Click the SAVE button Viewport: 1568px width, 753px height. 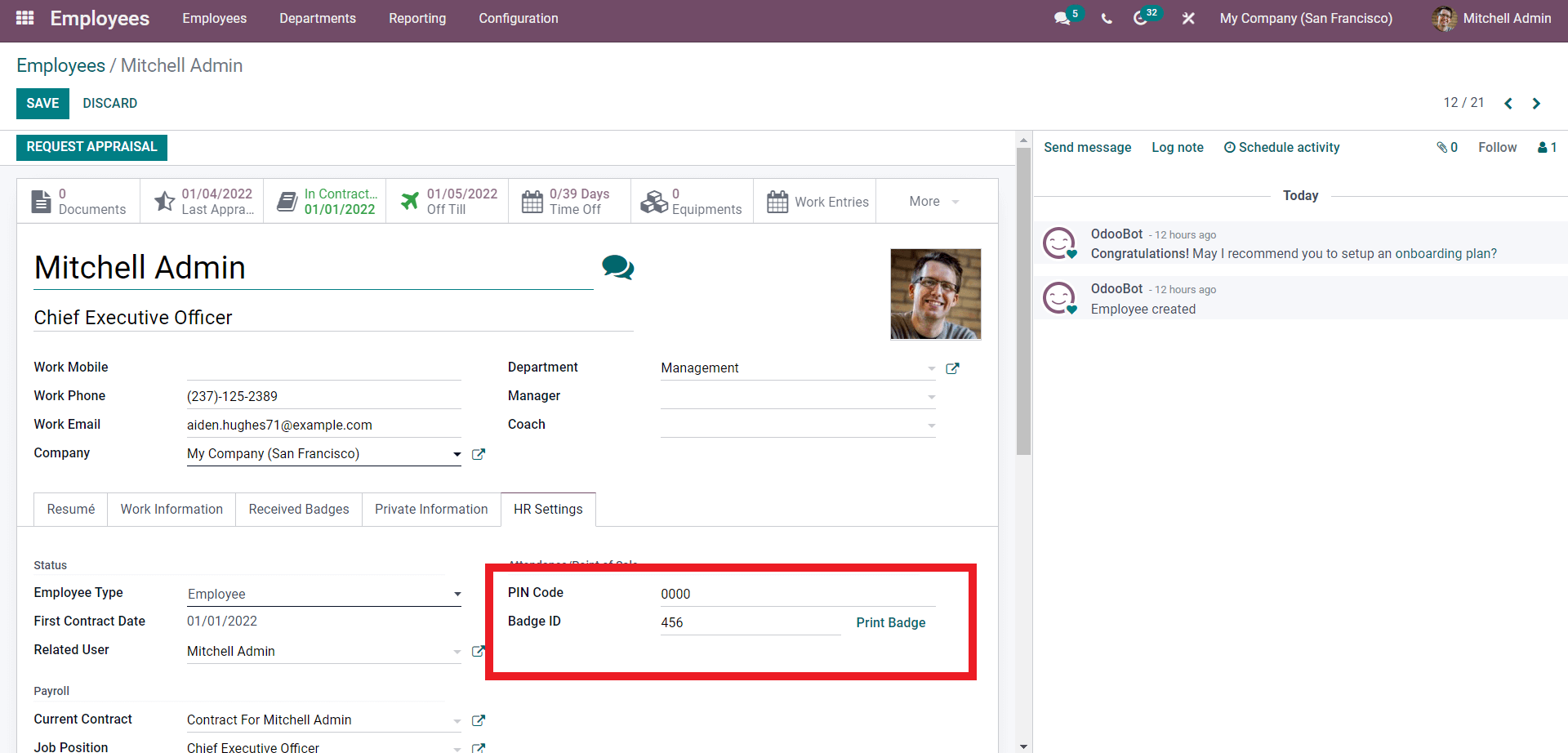pos(42,103)
